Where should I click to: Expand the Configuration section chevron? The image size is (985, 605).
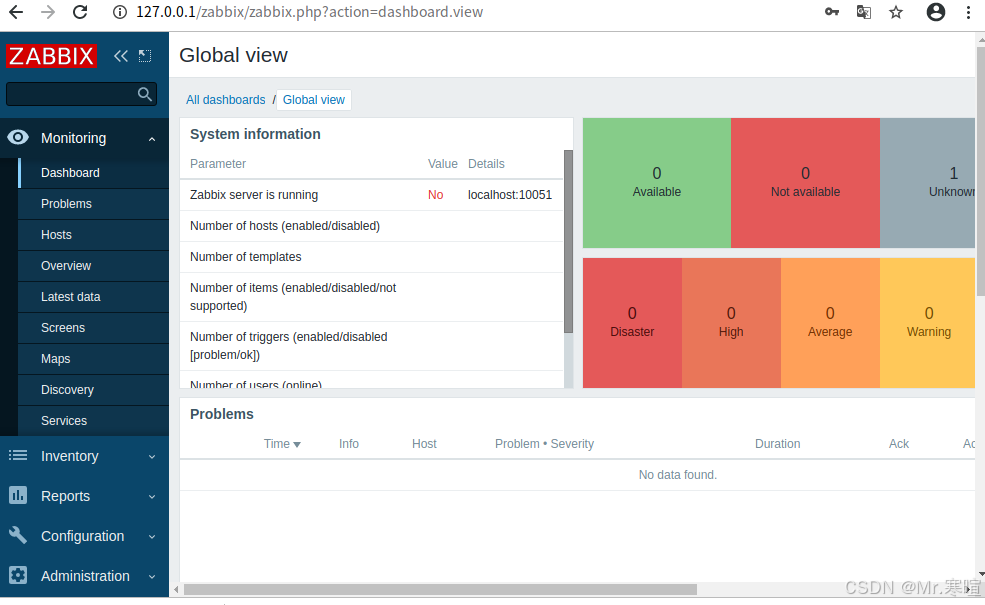tap(152, 537)
